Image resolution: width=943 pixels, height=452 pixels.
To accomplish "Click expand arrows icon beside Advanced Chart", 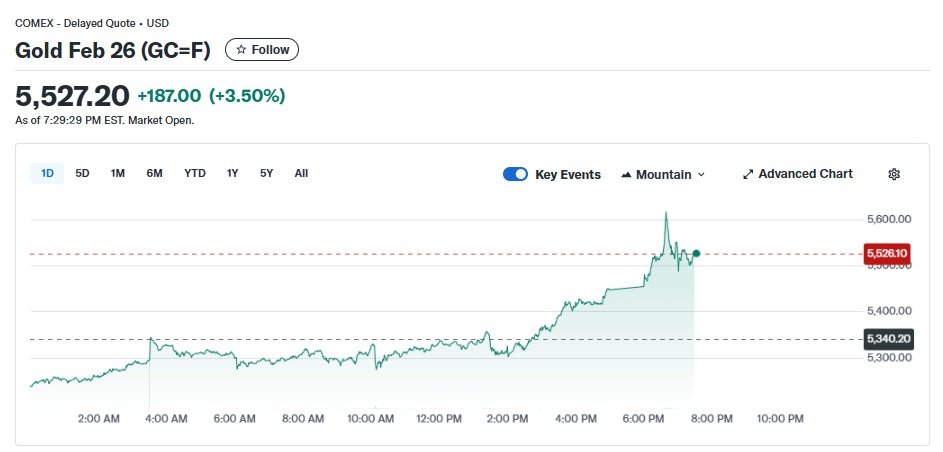I will click(x=748, y=174).
